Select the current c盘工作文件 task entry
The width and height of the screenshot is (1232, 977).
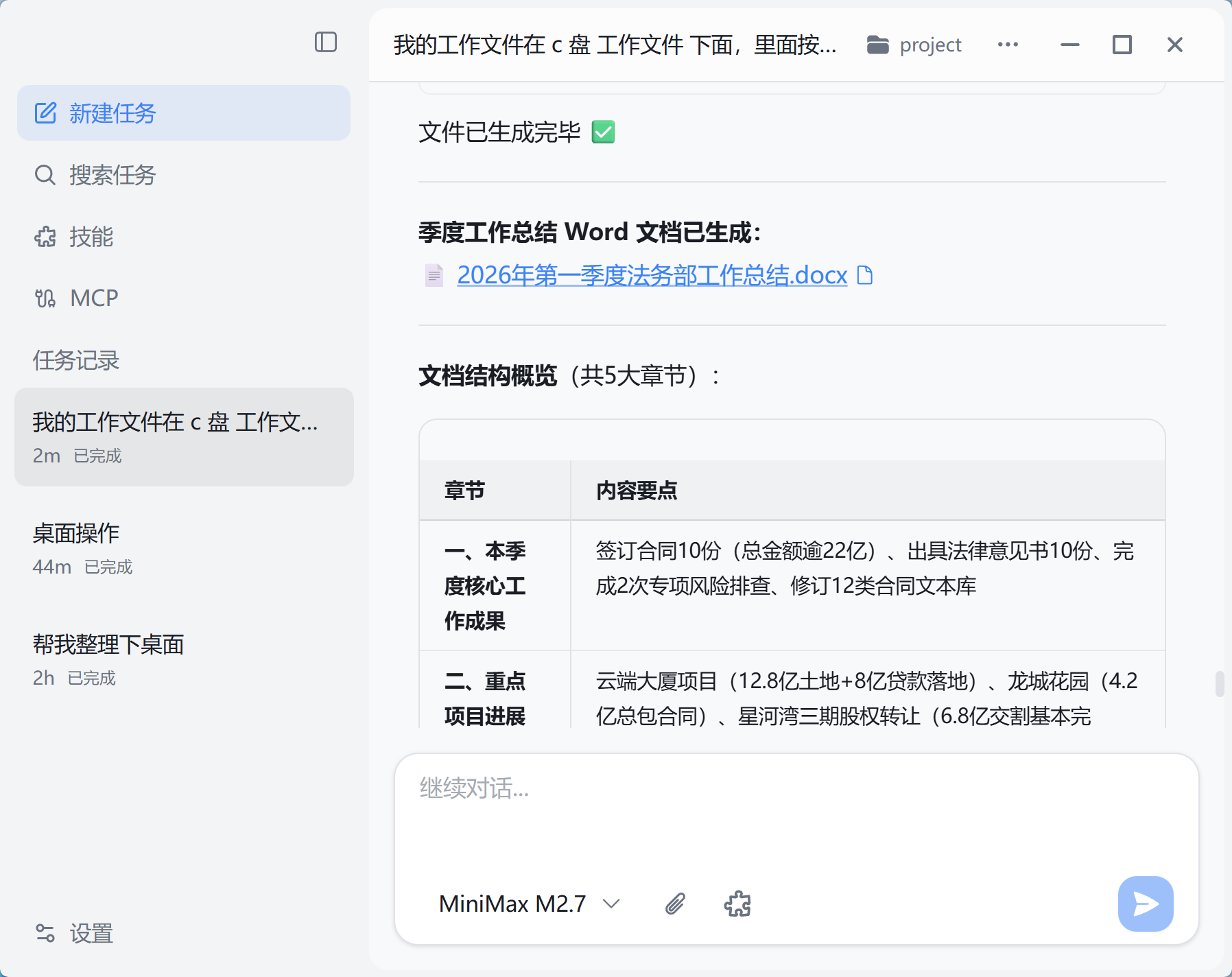[176, 437]
